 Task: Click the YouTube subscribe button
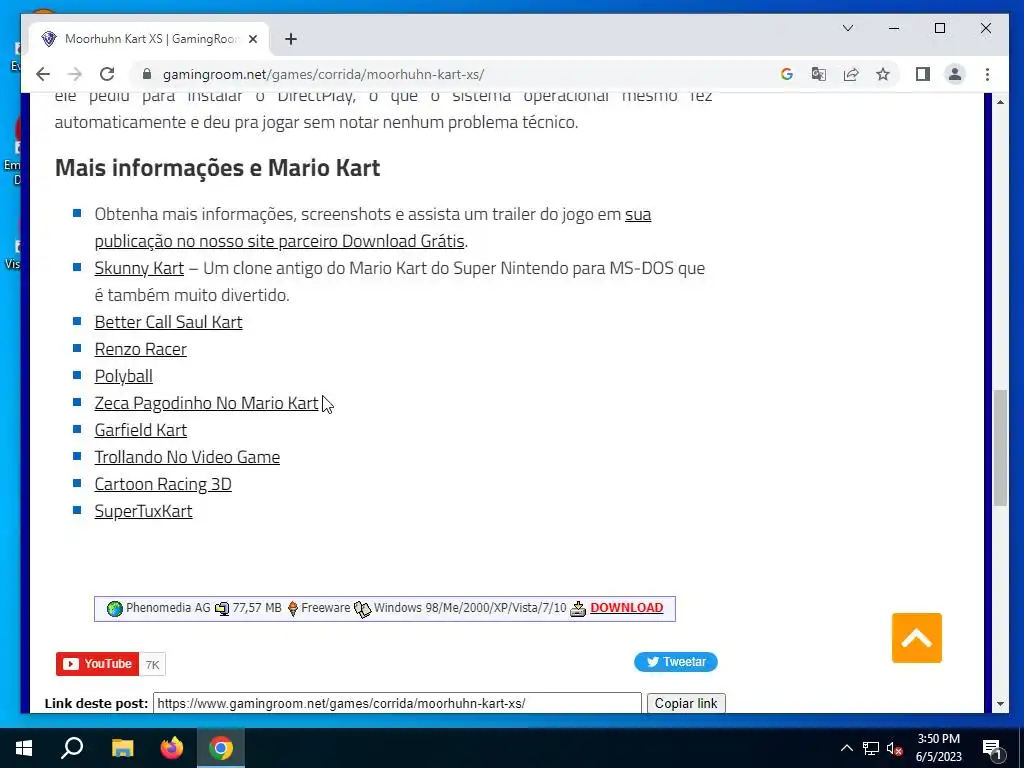click(x=97, y=664)
